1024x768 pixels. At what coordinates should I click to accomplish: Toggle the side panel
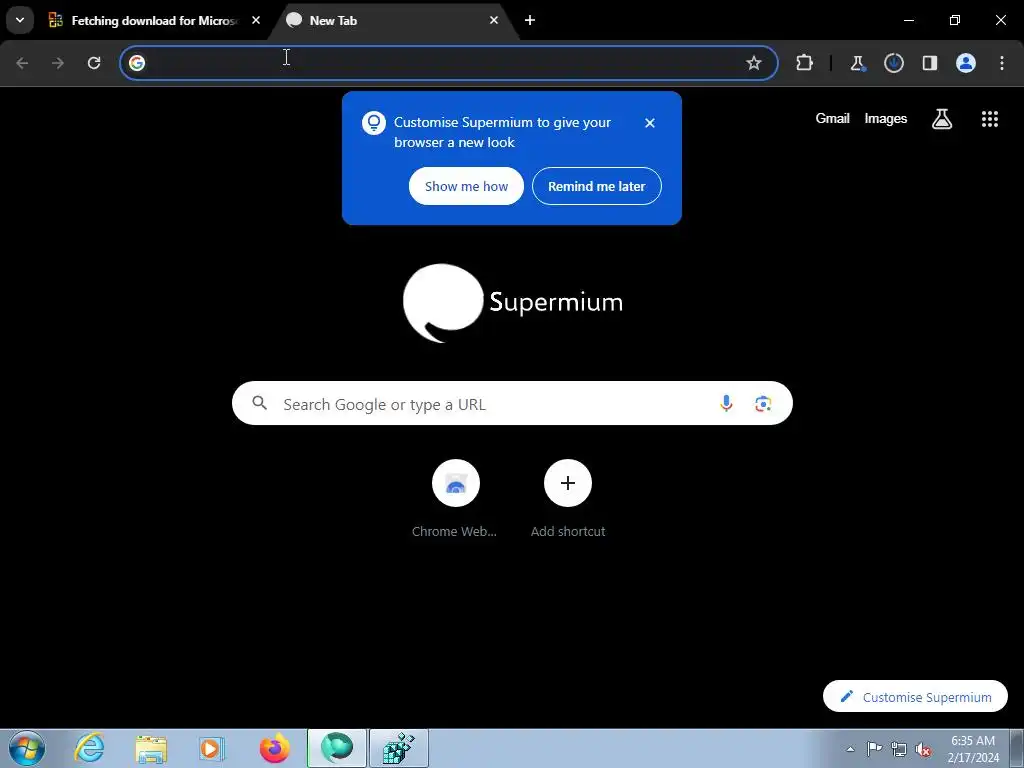point(929,63)
